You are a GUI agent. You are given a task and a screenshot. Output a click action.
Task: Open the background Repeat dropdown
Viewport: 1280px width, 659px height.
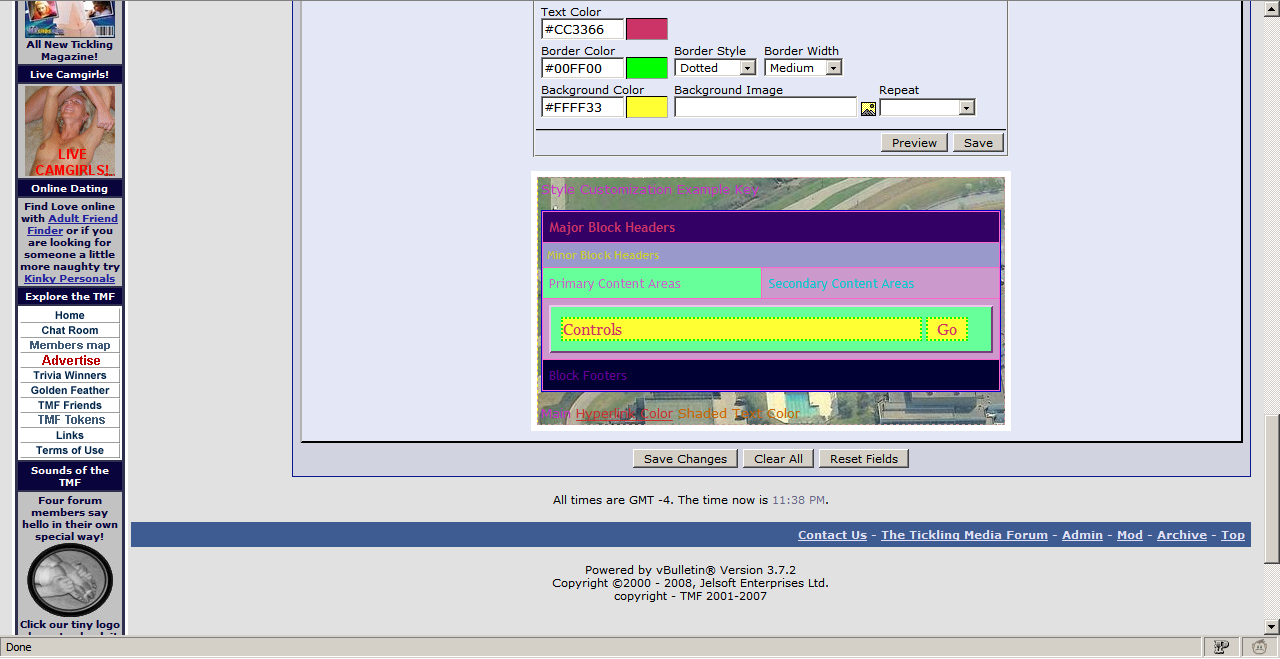pos(926,107)
